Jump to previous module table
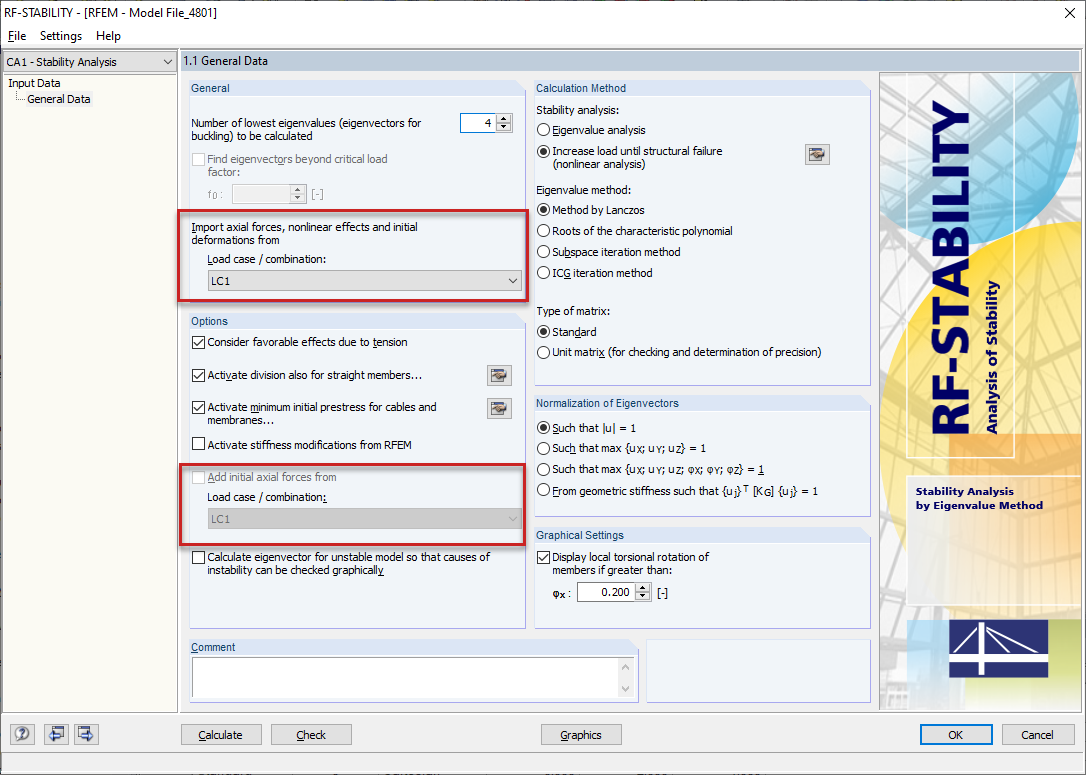 pos(56,734)
